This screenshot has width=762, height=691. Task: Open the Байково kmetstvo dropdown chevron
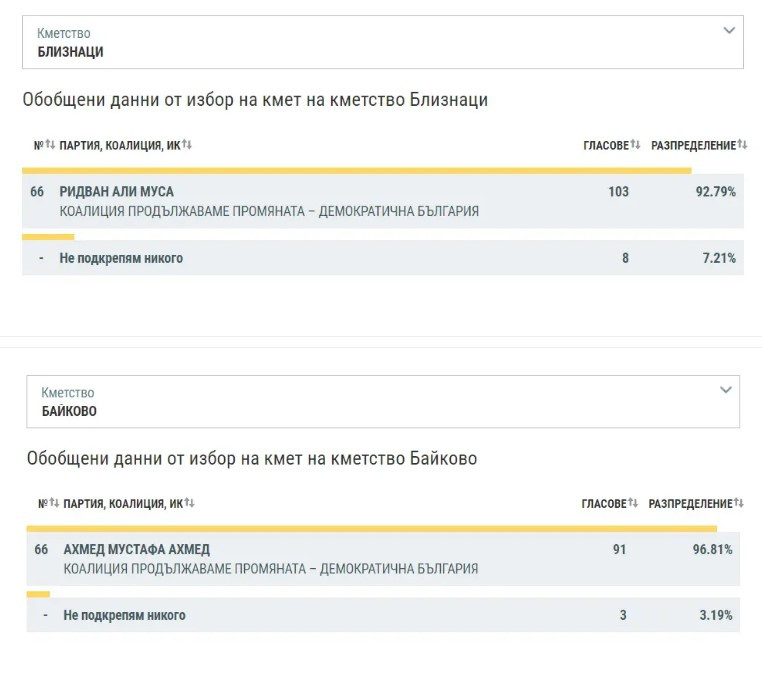(x=726, y=390)
